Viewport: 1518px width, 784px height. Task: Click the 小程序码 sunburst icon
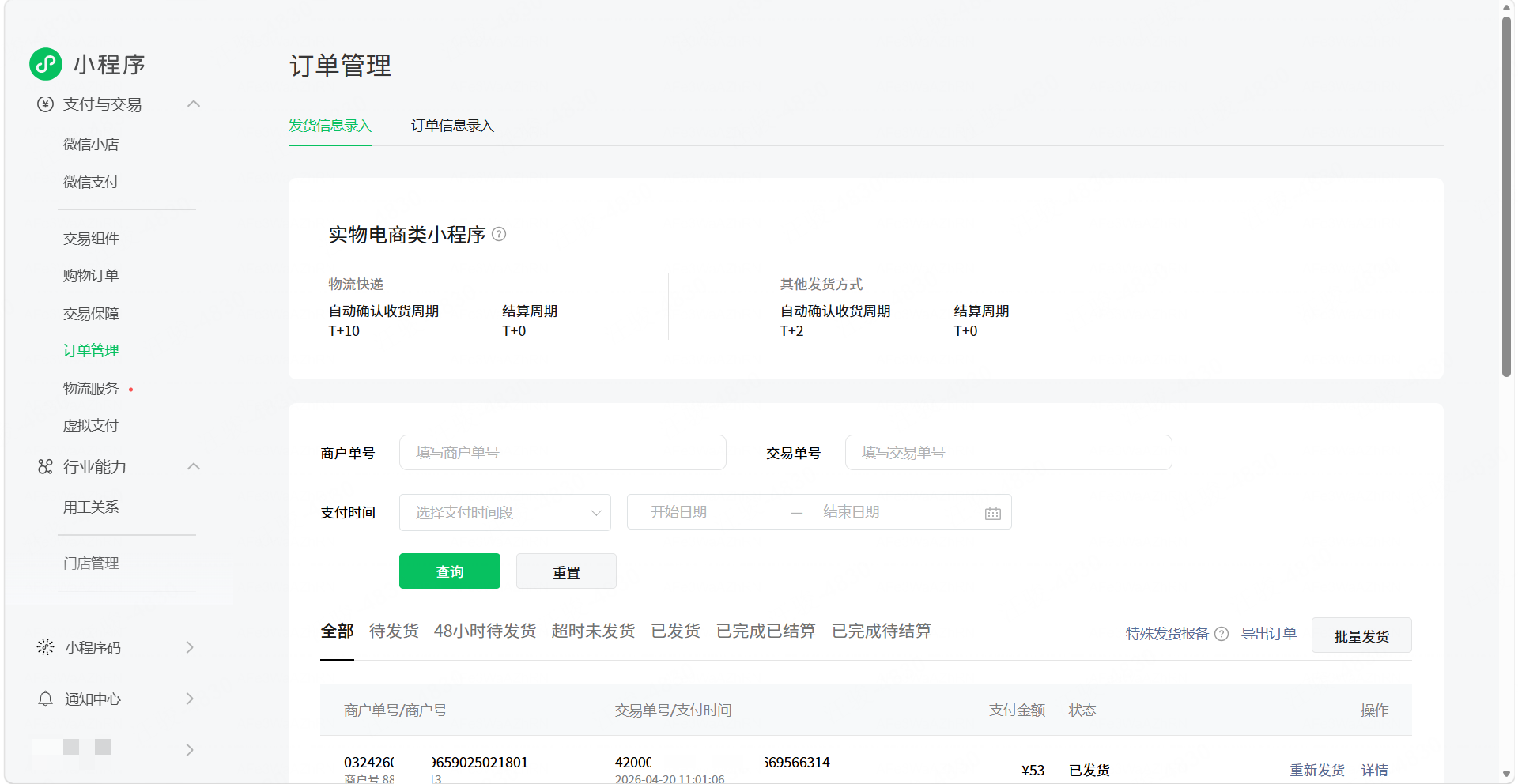pos(45,647)
